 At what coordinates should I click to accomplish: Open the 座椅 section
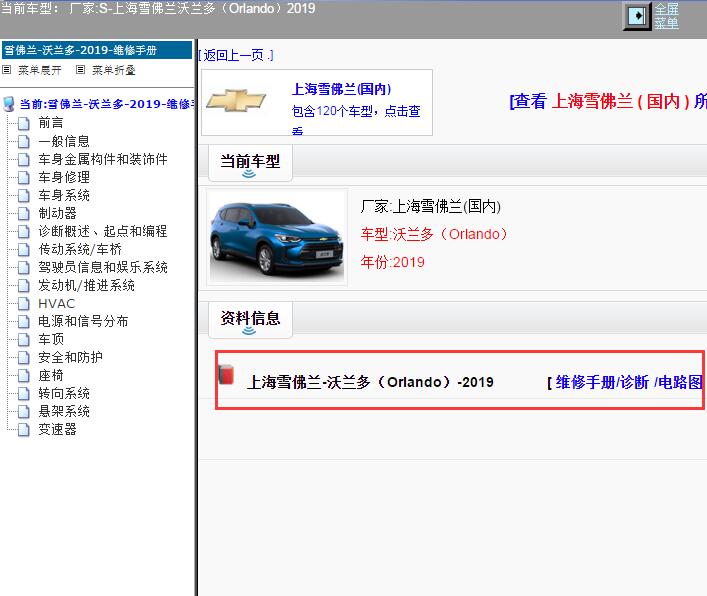pos(50,375)
